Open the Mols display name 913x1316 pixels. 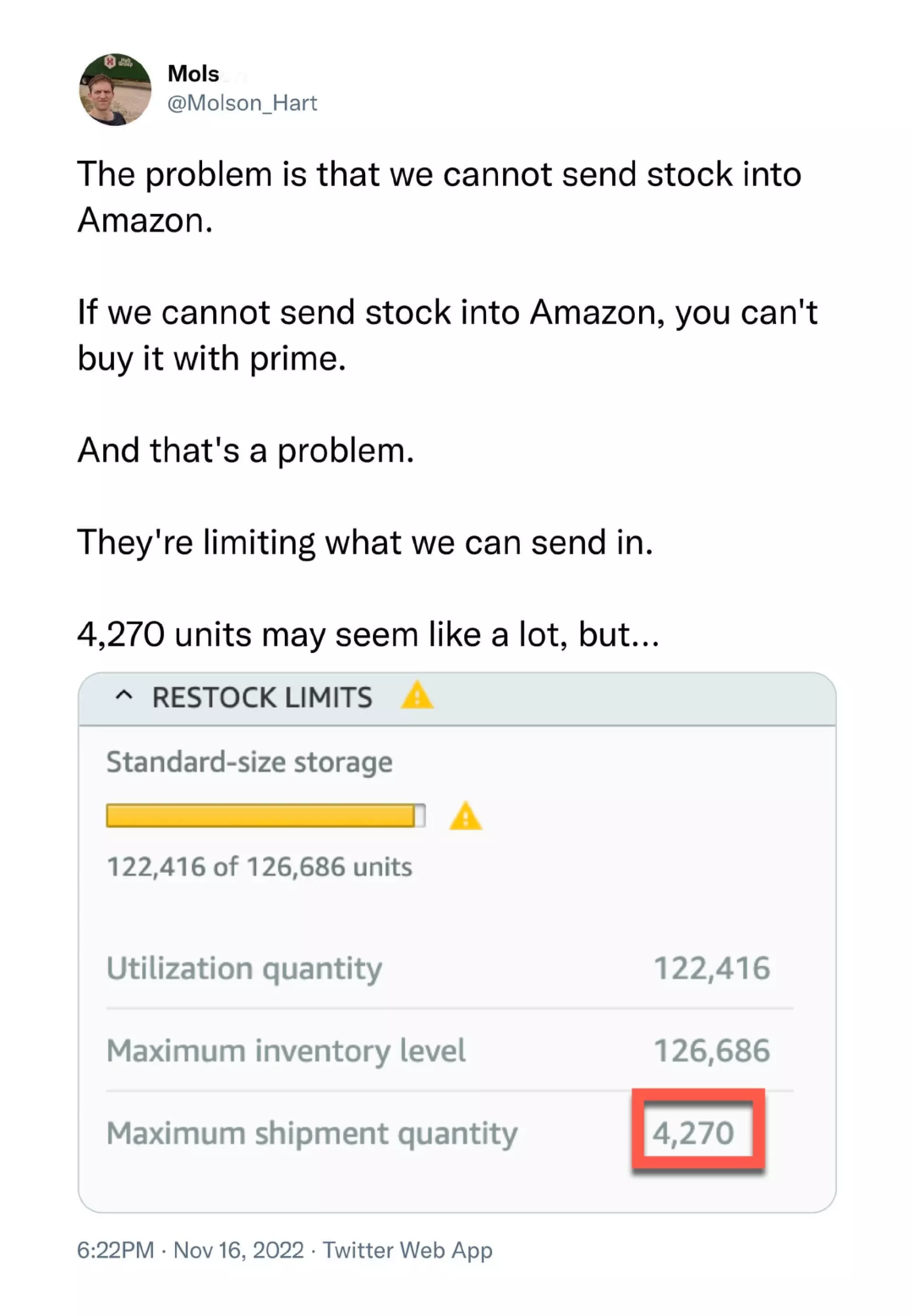coord(194,74)
